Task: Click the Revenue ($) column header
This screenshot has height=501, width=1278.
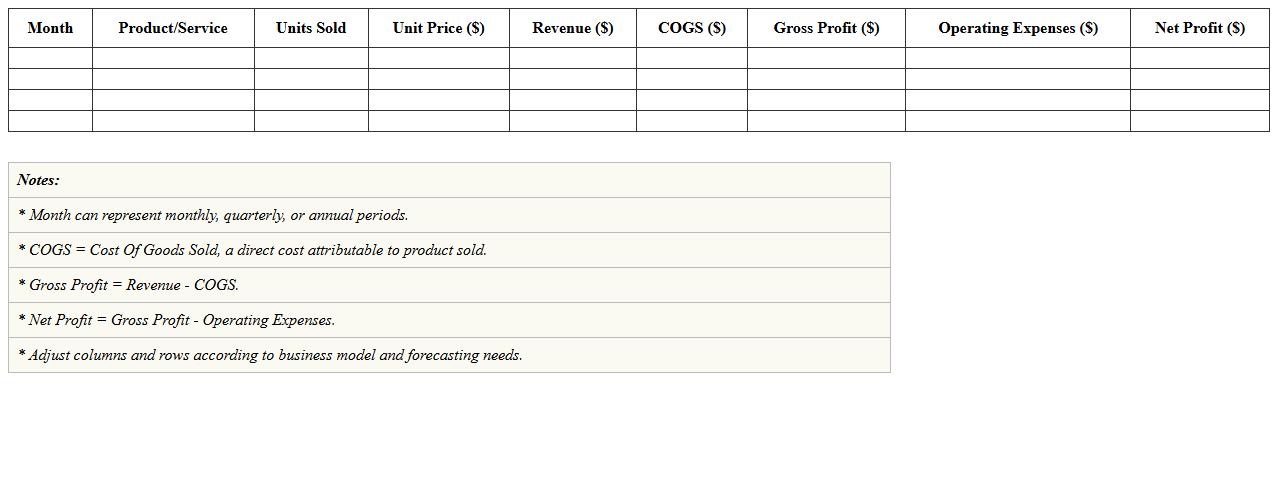Action: click(572, 28)
